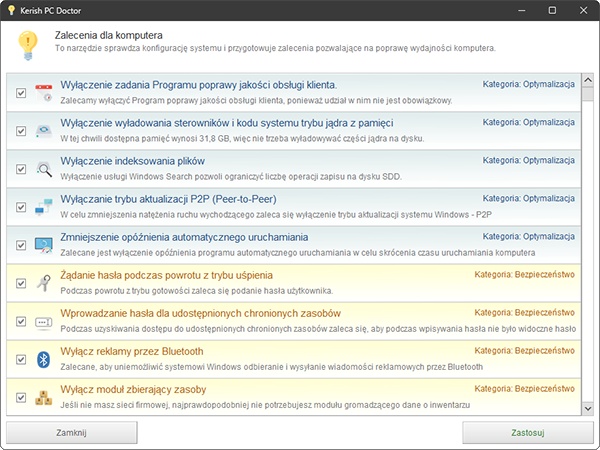This screenshot has width=600, height=450.
Task: Uncheck Żądanie hasła podczas powrotu checkbox
Action: tap(21, 284)
